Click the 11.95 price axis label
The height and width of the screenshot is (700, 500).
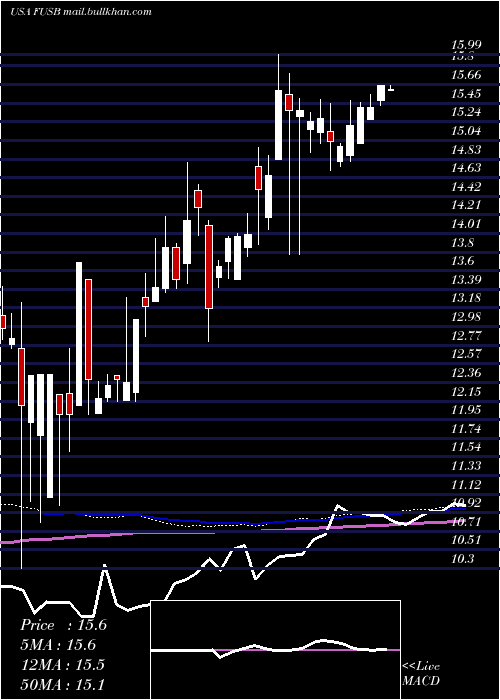466,410
